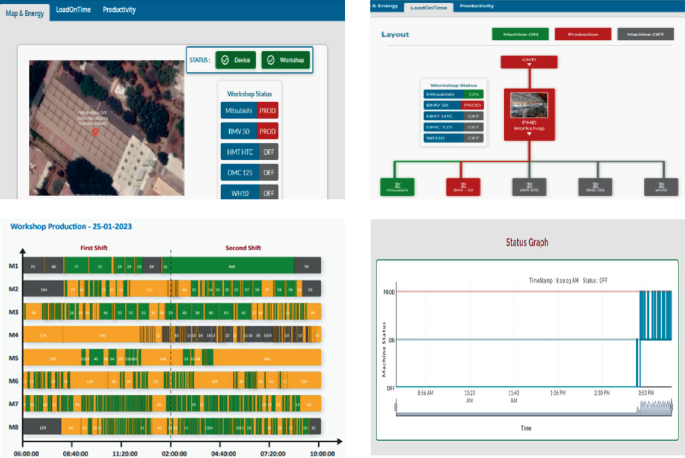Click the long orange M5 segment in Second Shift
The width and height of the screenshot is (685, 458).
click(x=267, y=357)
